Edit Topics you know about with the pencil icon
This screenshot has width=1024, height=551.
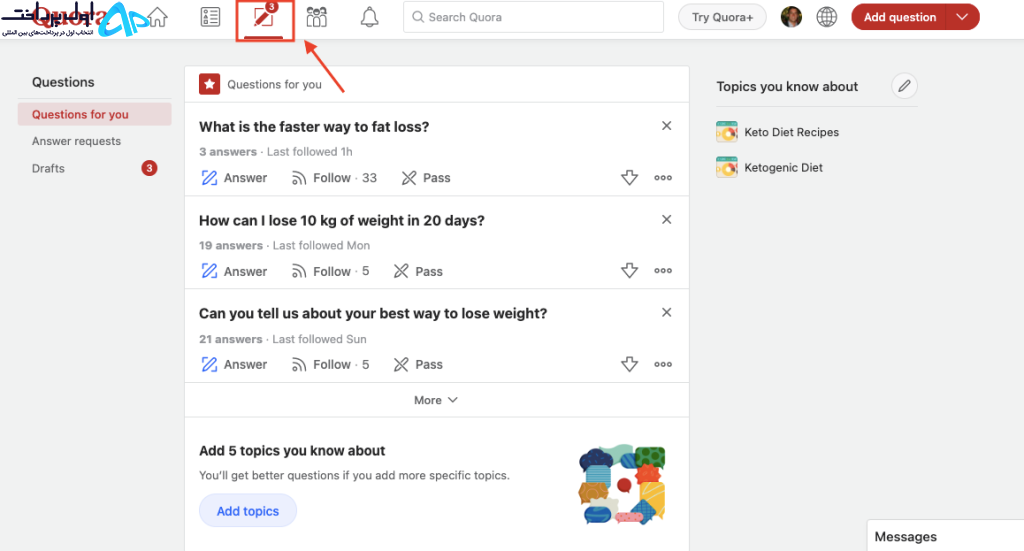[x=904, y=86]
